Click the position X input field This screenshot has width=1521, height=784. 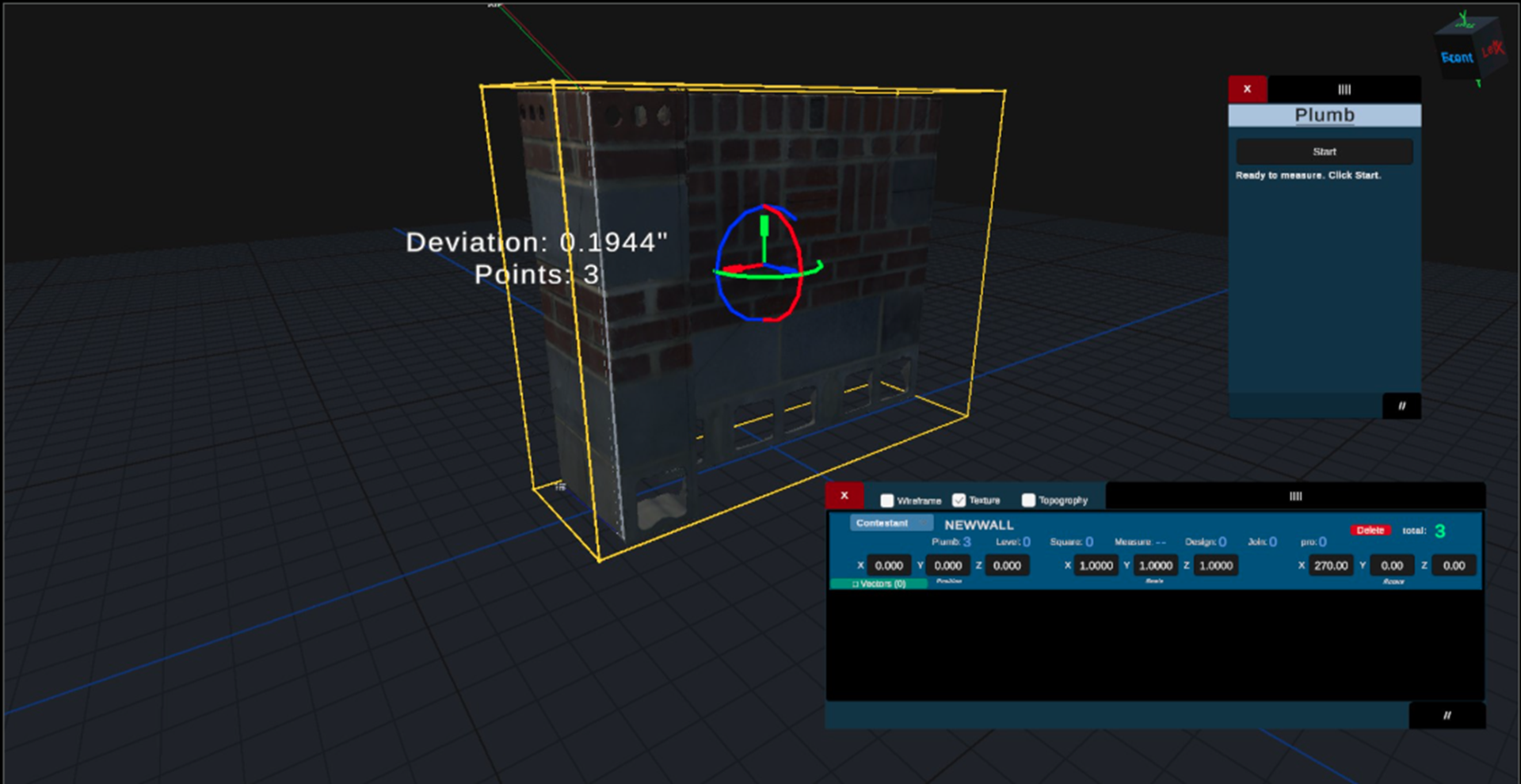coord(888,565)
